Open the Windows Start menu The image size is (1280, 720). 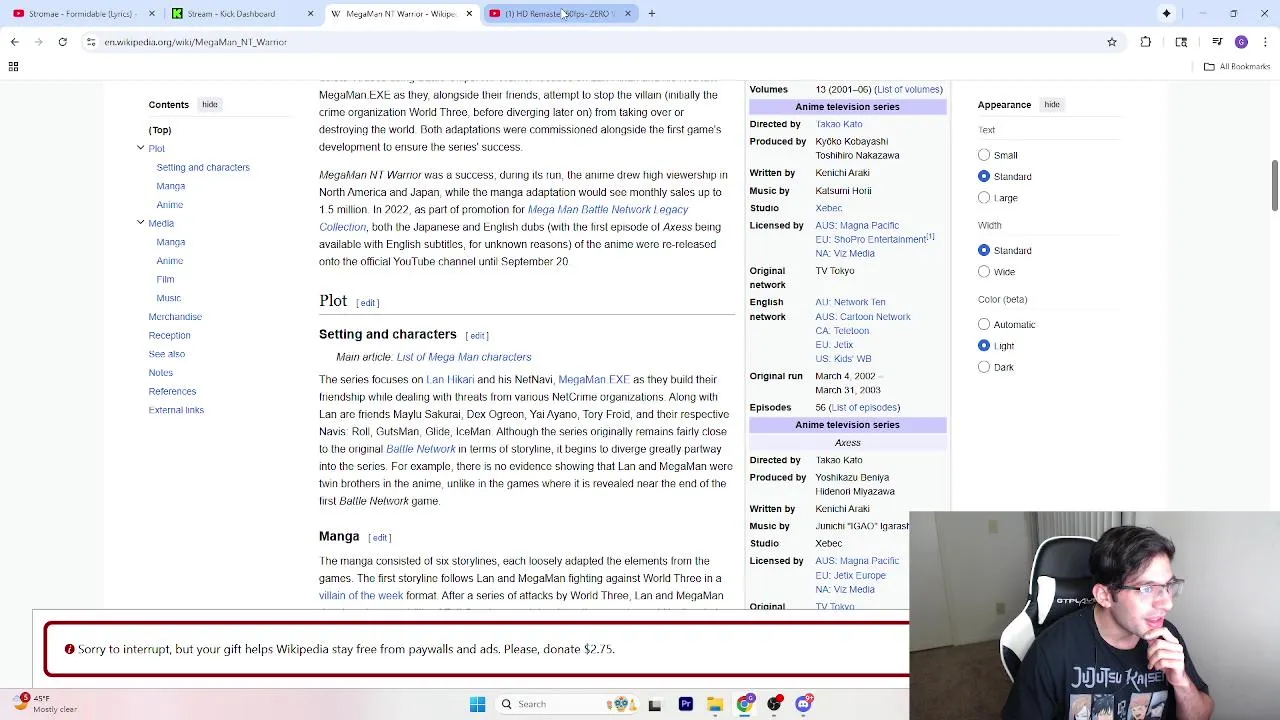pos(477,704)
